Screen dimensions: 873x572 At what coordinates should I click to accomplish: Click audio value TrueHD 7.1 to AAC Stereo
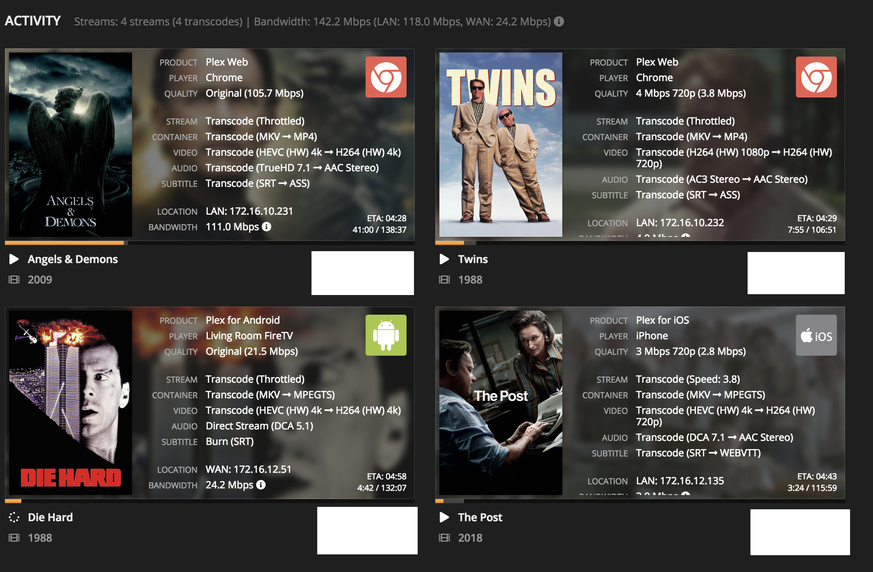[x=292, y=168]
